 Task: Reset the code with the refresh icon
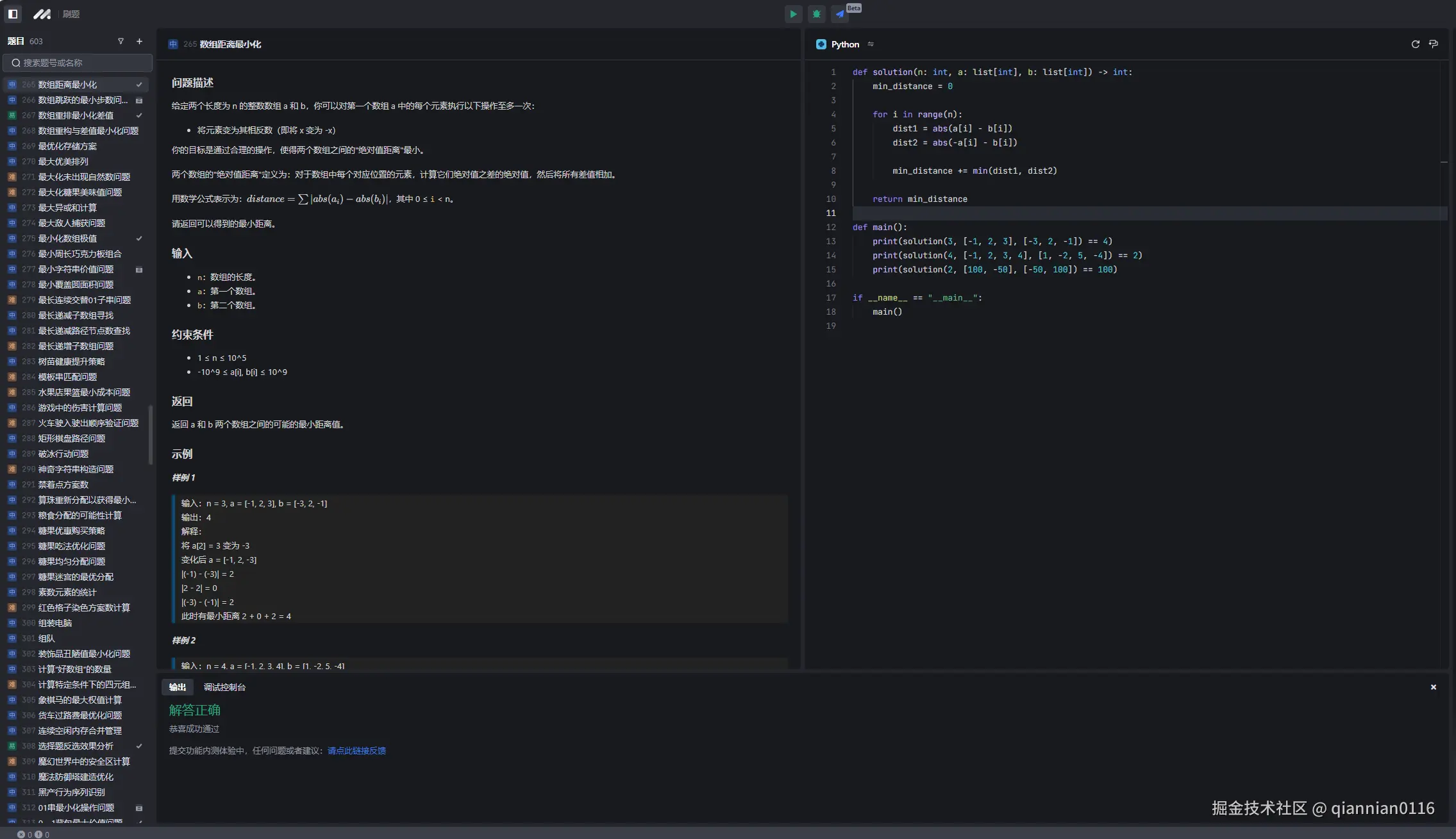[1415, 44]
